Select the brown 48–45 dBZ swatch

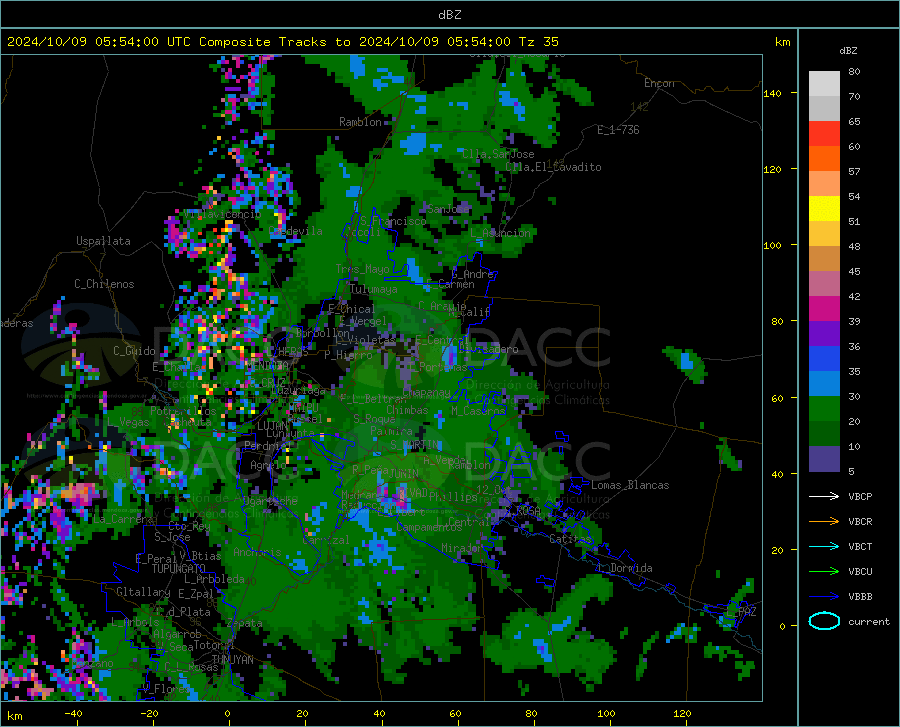tap(824, 259)
